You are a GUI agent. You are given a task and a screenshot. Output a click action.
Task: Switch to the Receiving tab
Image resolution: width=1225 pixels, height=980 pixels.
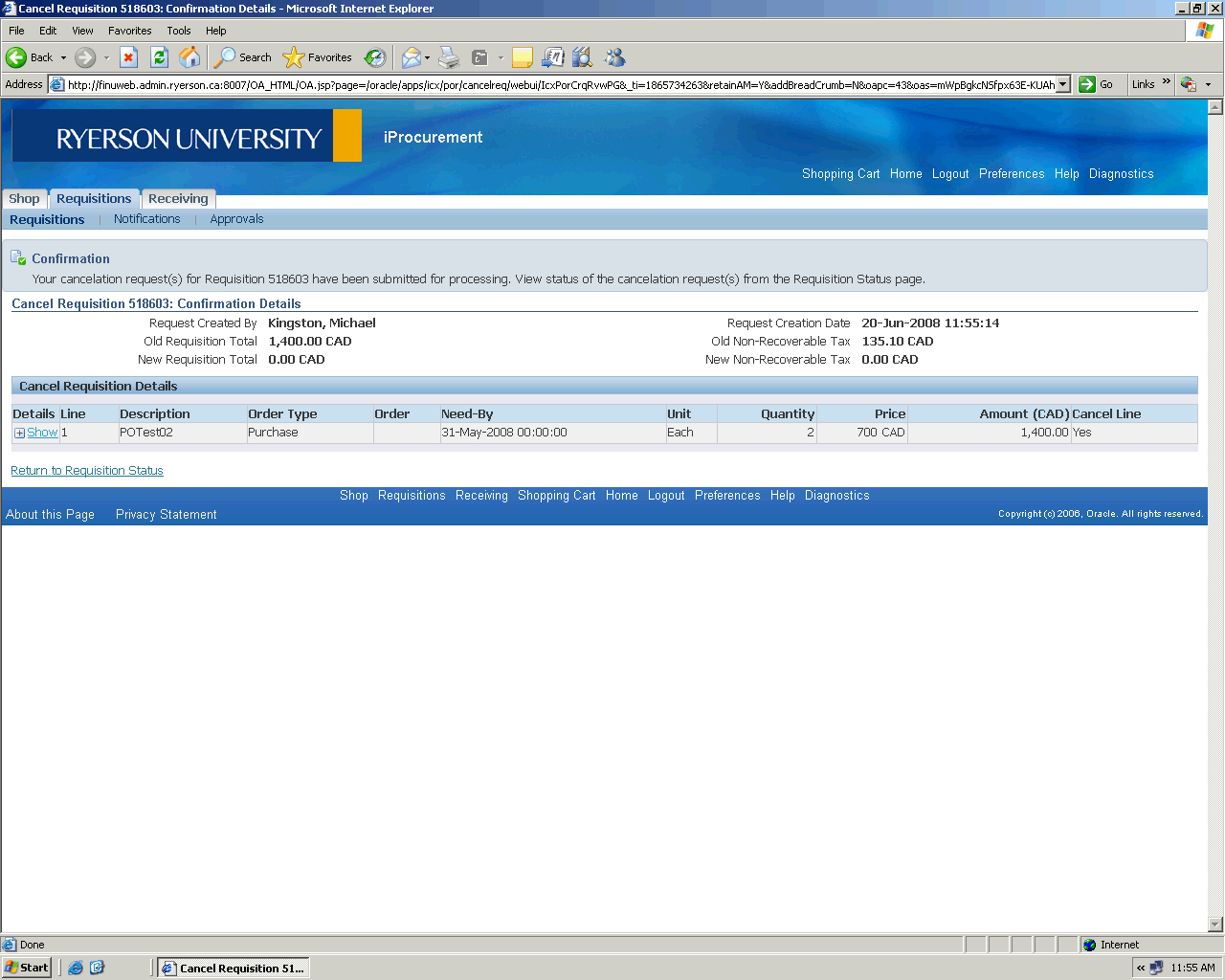[178, 199]
